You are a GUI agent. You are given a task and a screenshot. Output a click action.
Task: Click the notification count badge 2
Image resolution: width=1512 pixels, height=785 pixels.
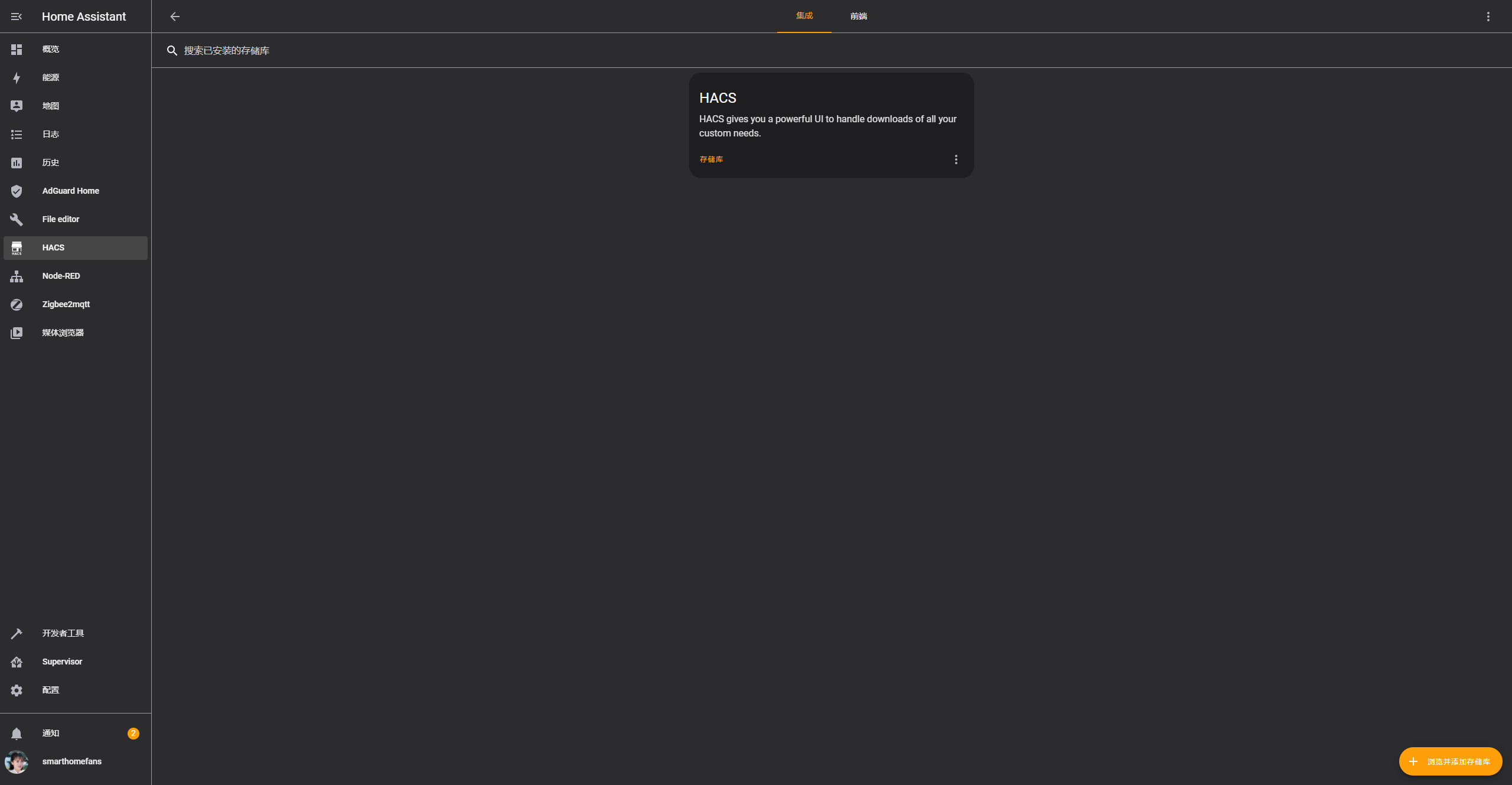coord(133,734)
